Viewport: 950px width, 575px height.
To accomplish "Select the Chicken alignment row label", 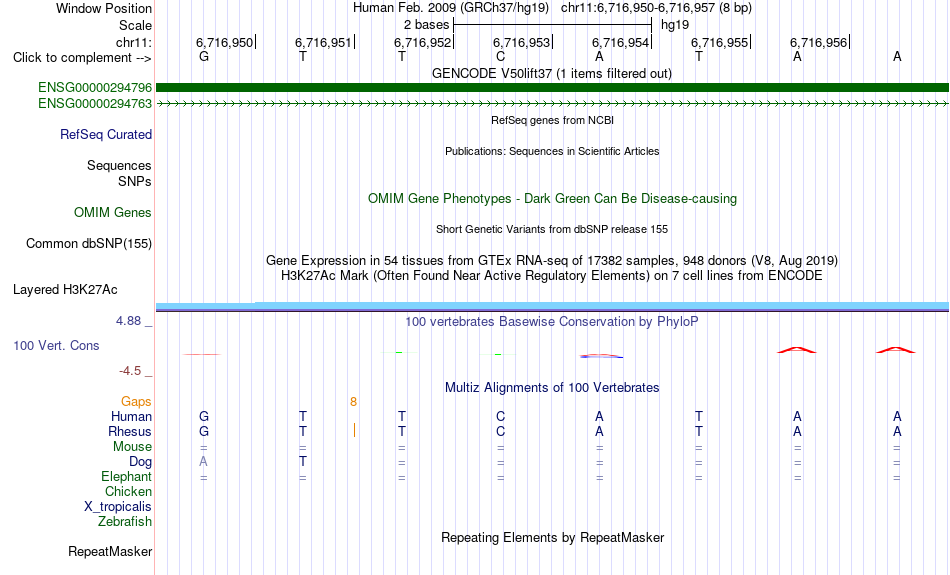I will point(128,491).
